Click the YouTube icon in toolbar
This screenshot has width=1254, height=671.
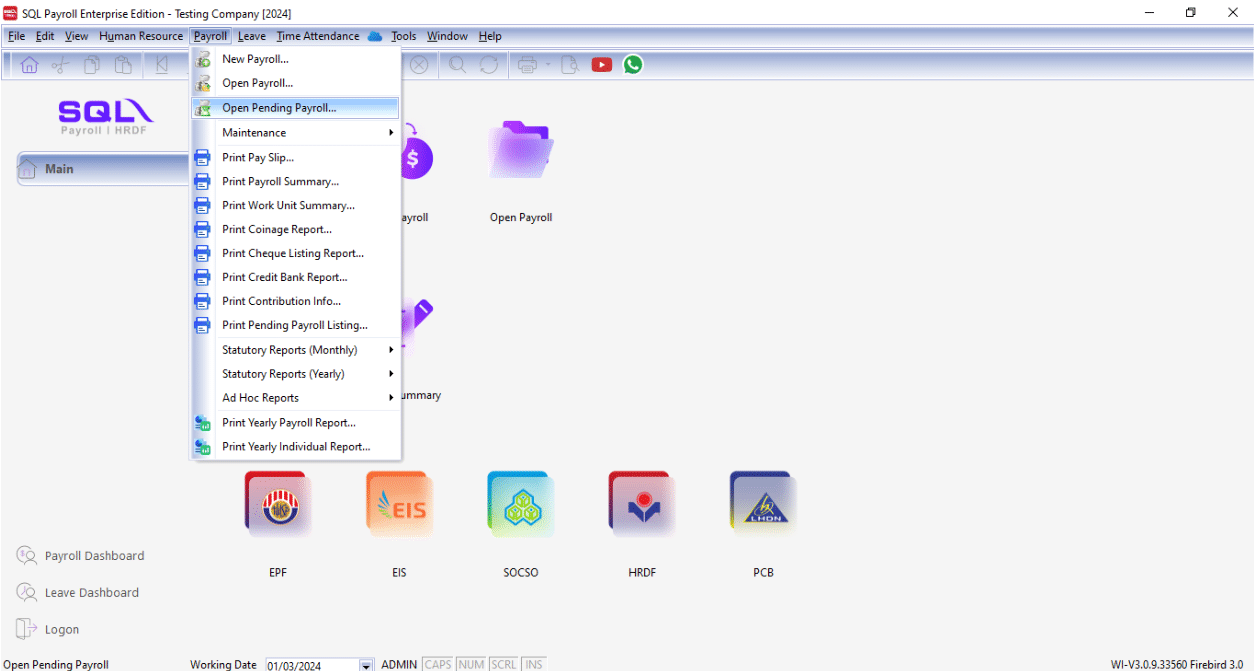(601, 65)
